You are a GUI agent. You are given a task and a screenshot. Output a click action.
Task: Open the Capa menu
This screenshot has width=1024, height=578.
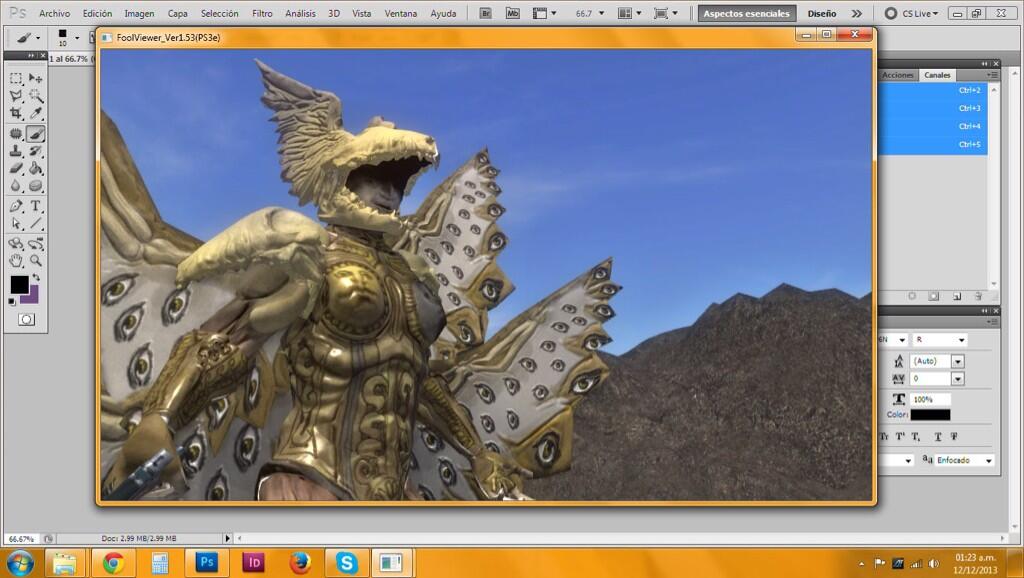point(178,13)
